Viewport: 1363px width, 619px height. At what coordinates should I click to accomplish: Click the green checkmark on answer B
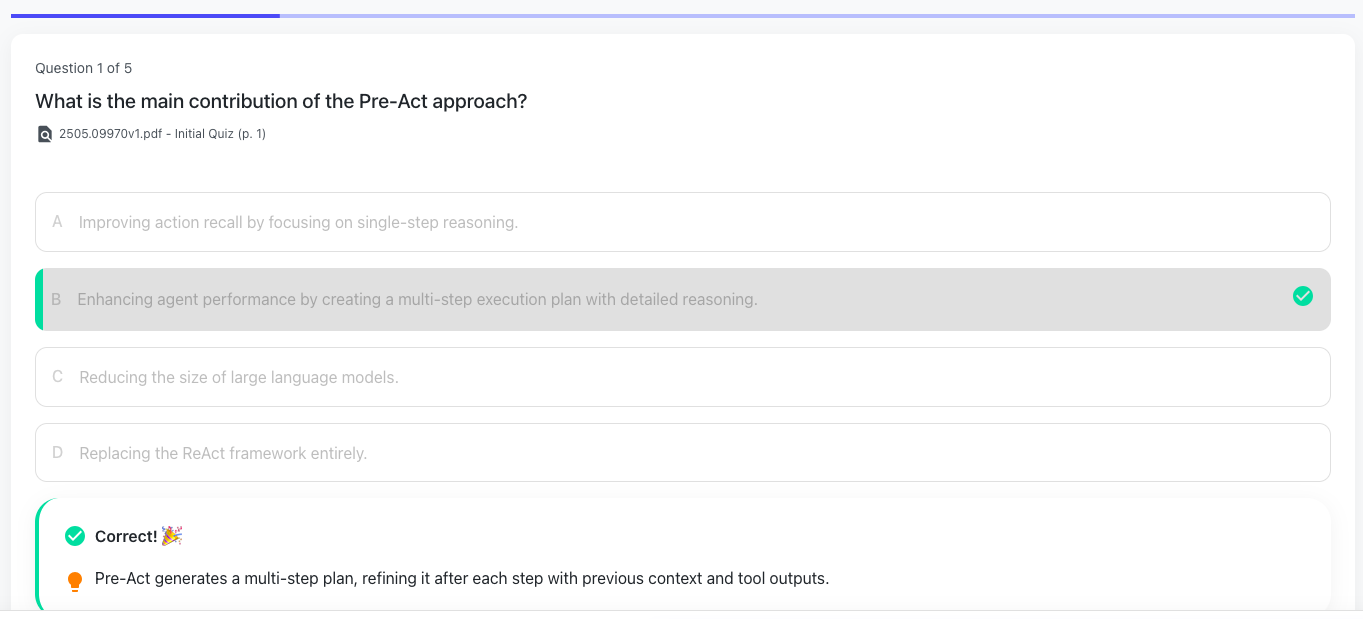[x=1302, y=296]
